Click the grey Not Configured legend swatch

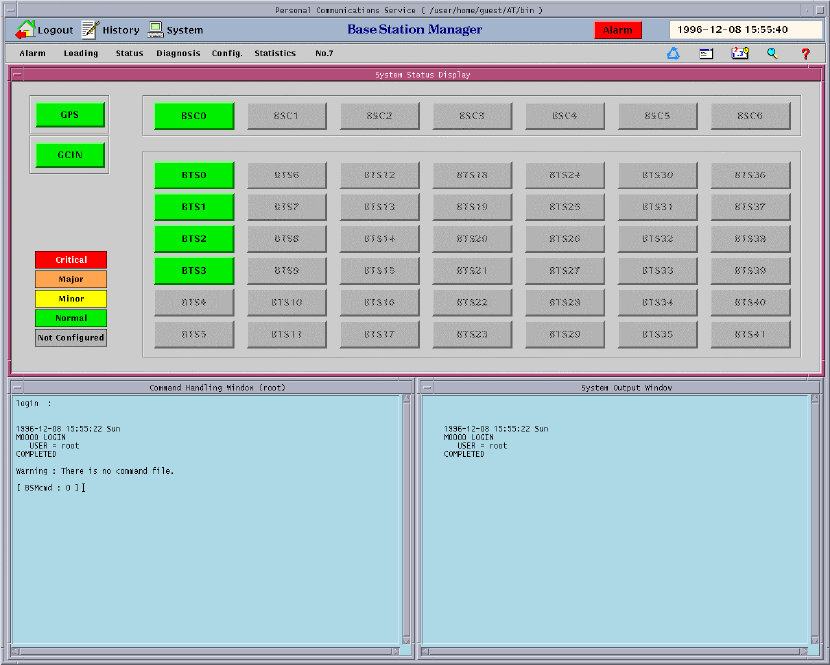[x=71, y=338]
